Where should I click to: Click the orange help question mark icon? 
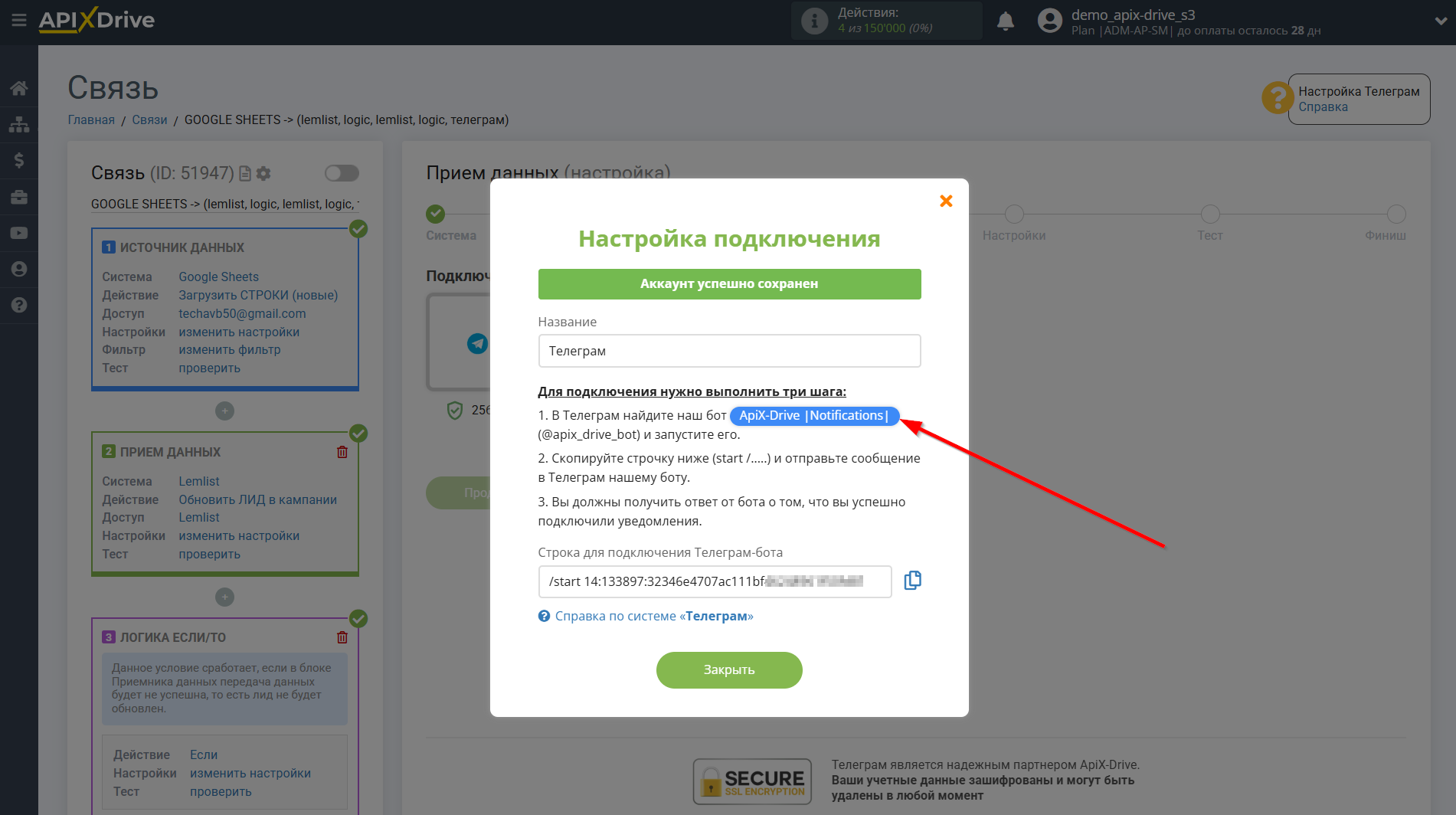(x=1277, y=98)
